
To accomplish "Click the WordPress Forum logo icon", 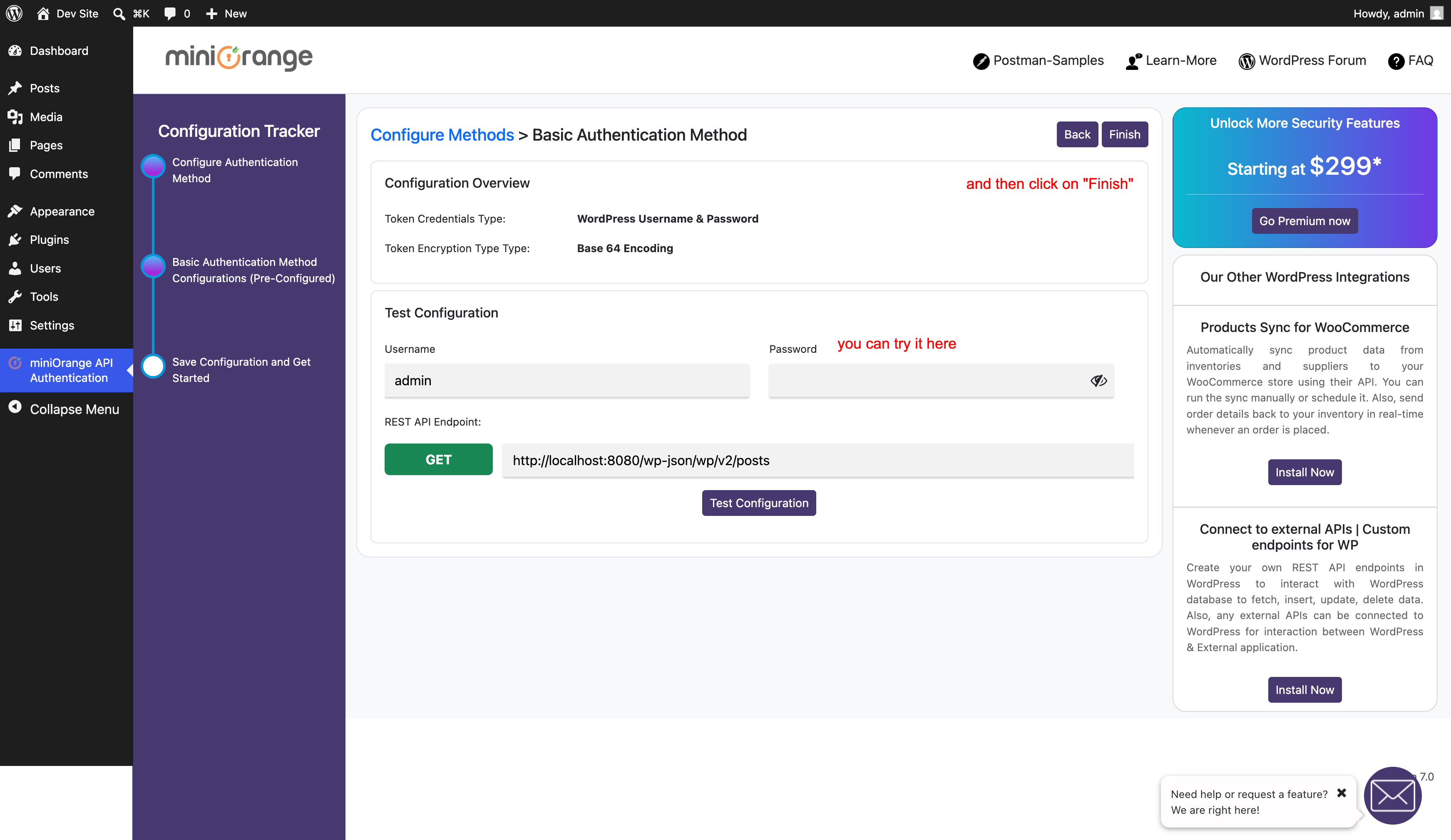I will (1246, 61).
